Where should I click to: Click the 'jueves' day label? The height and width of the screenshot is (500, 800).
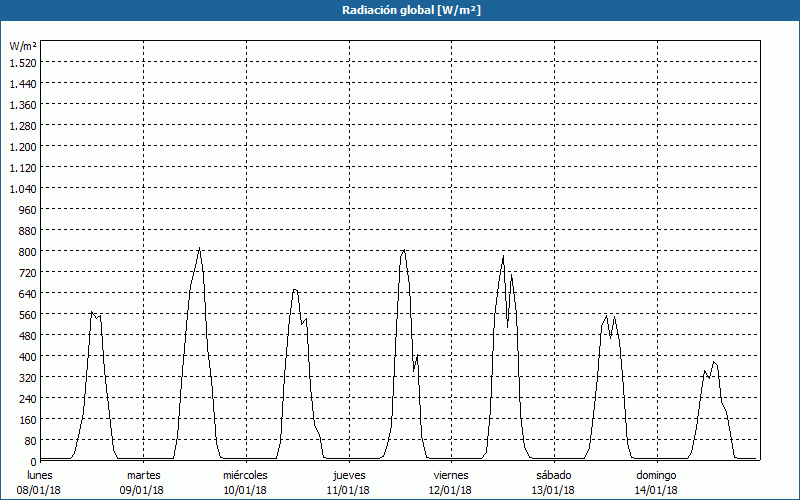[349, 475]
